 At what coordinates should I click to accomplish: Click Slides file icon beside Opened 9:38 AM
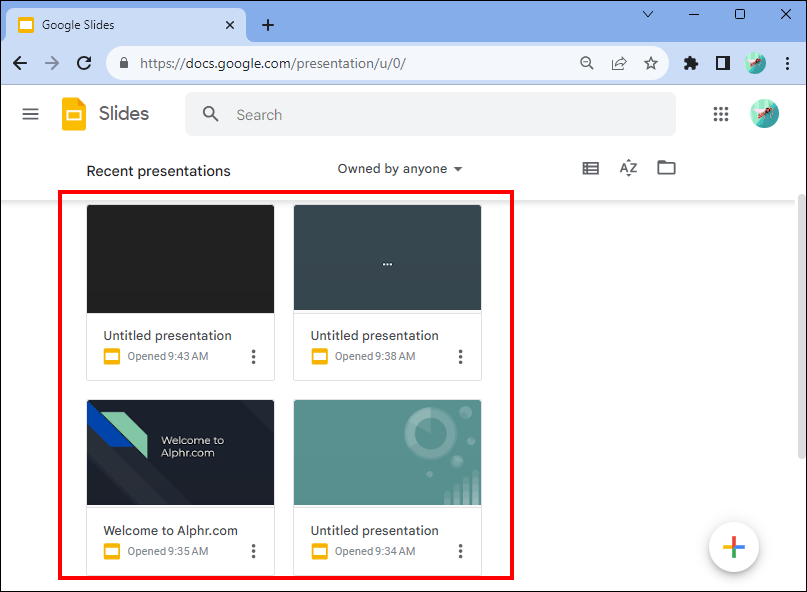[x=320, y=356]
